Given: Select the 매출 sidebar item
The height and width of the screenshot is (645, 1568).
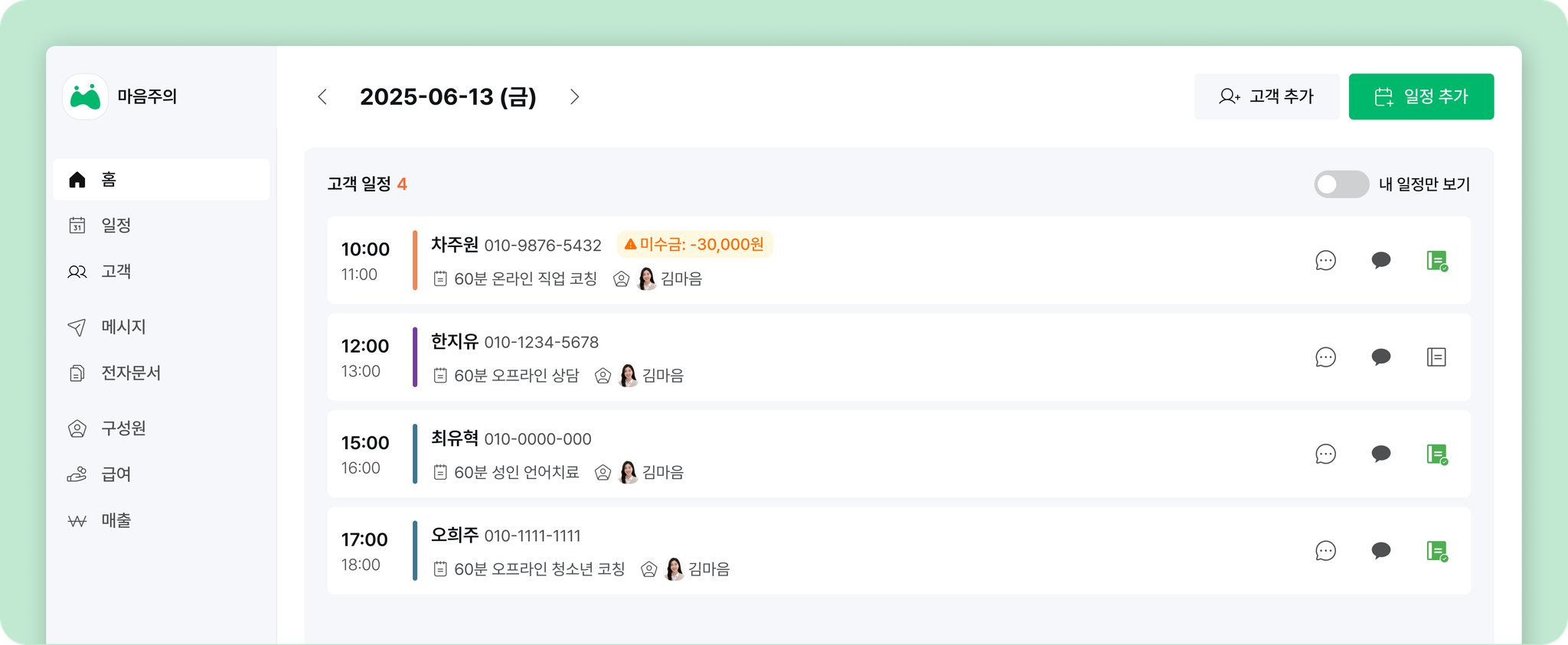Looking at the screenshot, I should pyautogui.click(x=116, y=521).
